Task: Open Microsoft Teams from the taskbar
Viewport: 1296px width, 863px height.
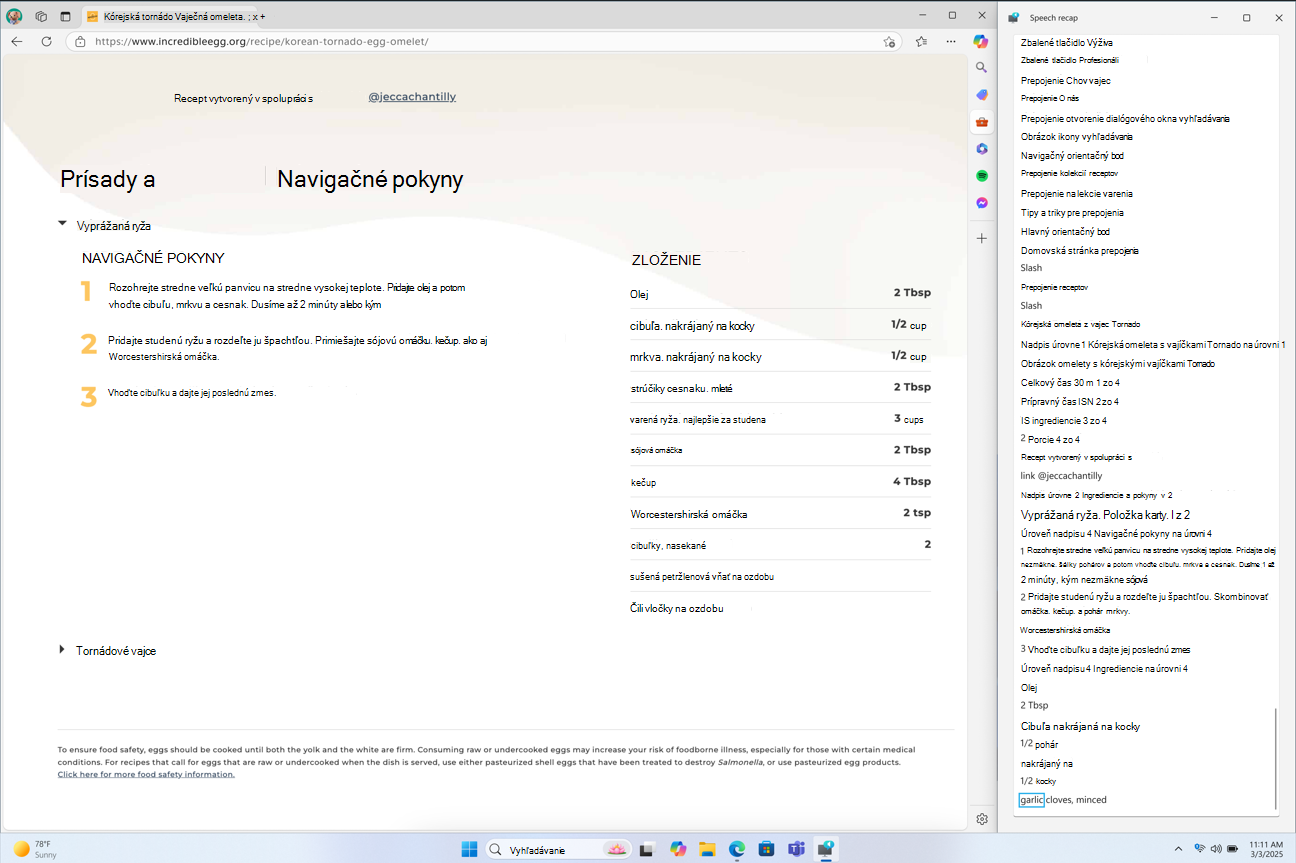Action: click(x=796, y=849)
